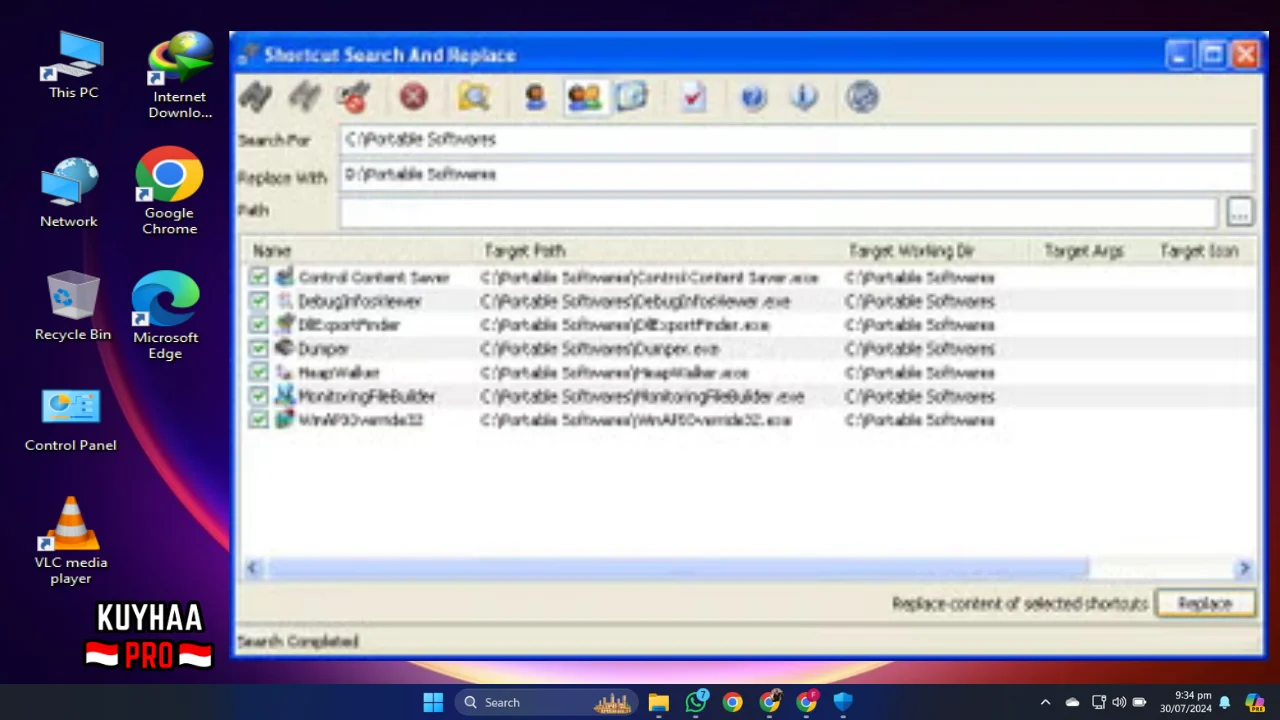1280x720 pixels.
Task: Click the folder with magnifier icon
Action: click(474, 97)
